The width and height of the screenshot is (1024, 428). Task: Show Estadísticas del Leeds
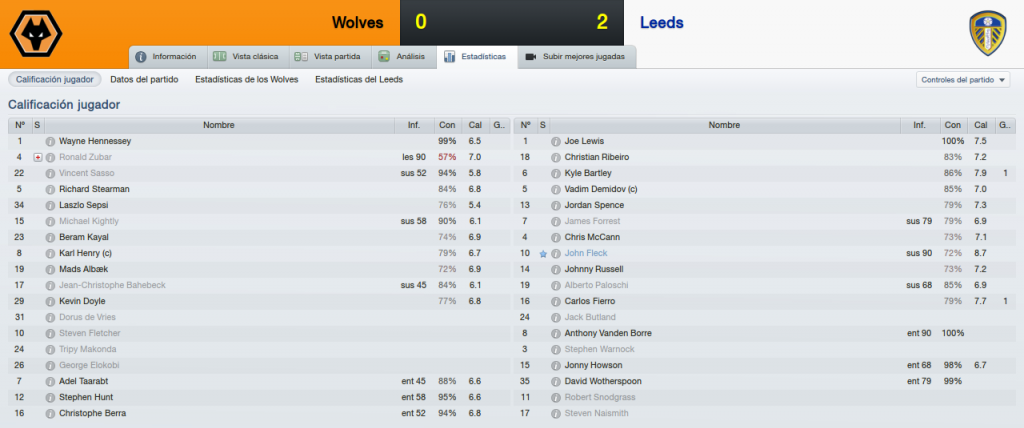click(x=359, y=79)
